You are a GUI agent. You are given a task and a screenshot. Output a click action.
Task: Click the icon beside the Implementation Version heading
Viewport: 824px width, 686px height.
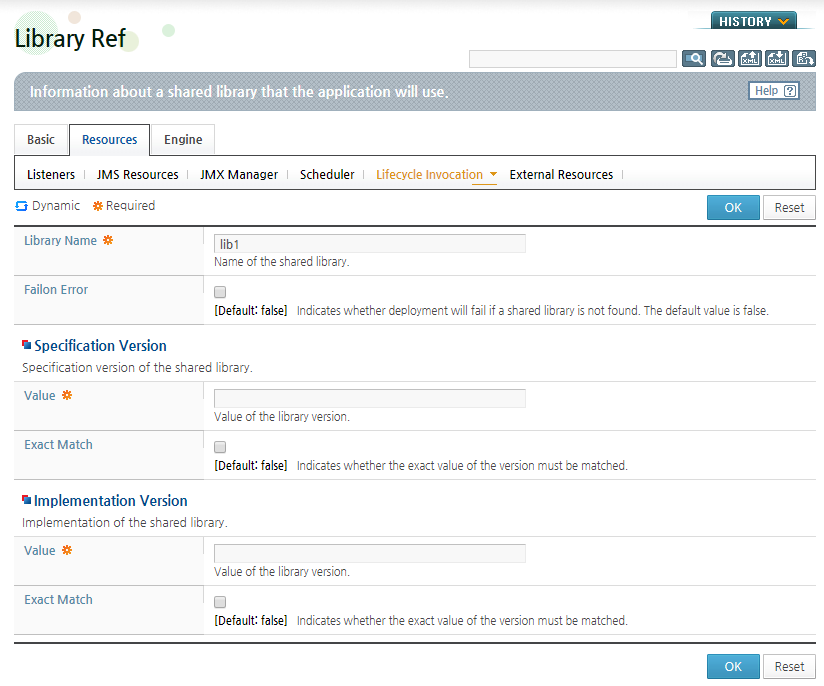pos(26,500)
